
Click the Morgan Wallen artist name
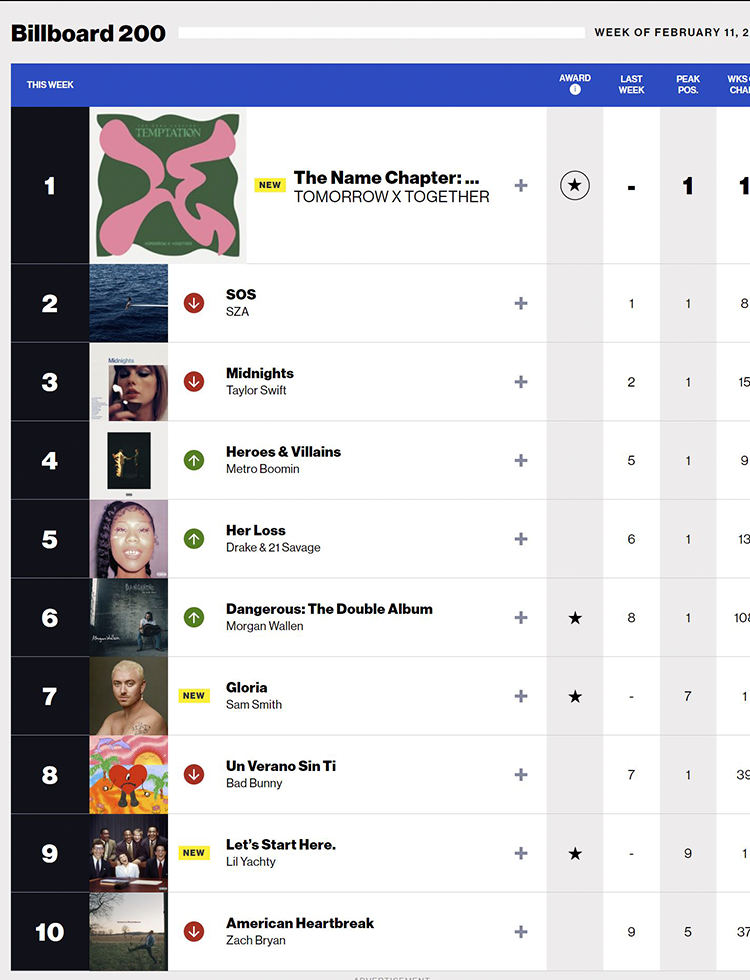pos(264,627)
